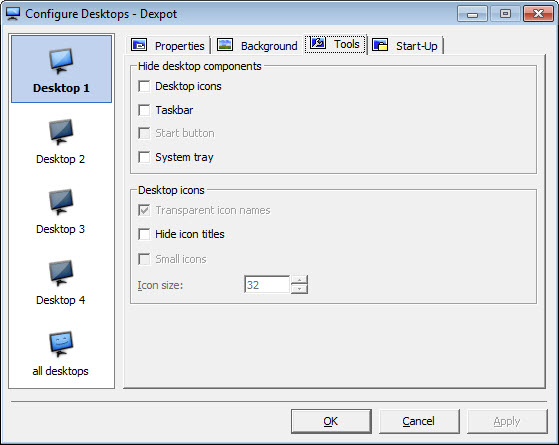559x445 pixels.
Task: Click the Start-Up tab folder icon
Action: coord(380,45)
